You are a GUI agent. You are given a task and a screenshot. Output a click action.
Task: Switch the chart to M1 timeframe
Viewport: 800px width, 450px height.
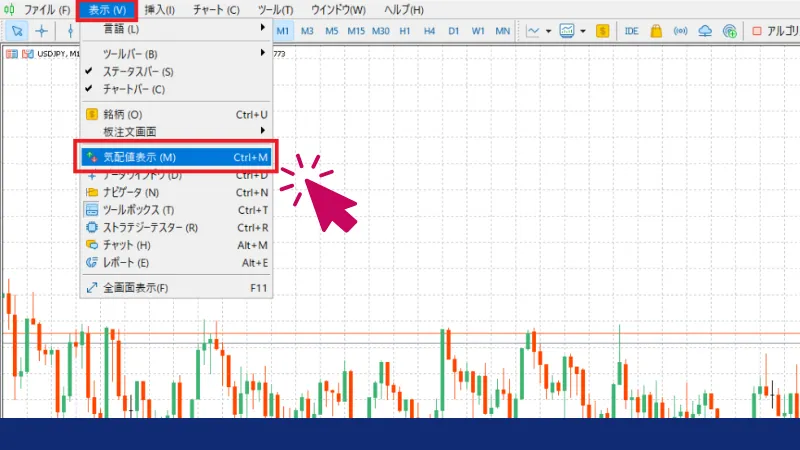[x=283, y=31]
